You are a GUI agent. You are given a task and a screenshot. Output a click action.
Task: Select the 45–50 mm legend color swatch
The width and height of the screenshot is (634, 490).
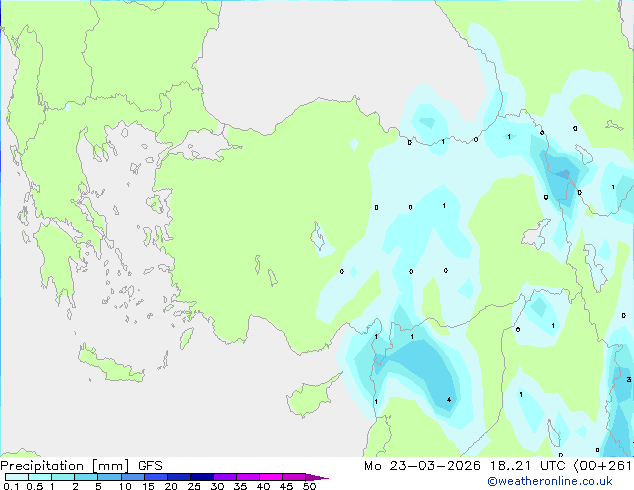294,477
